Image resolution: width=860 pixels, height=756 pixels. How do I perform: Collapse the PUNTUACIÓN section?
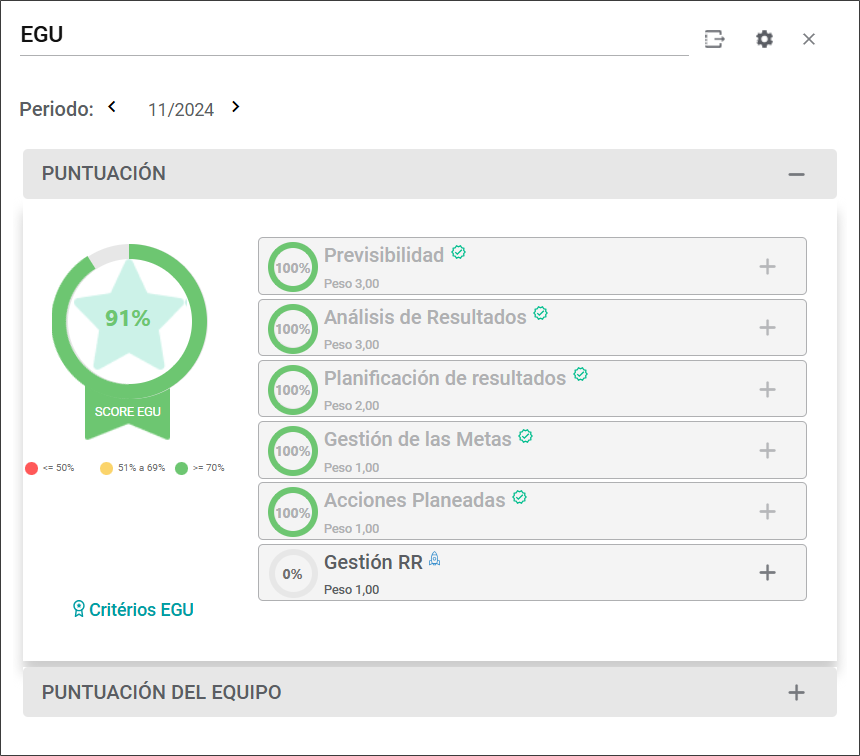click(x=796, y=174)
